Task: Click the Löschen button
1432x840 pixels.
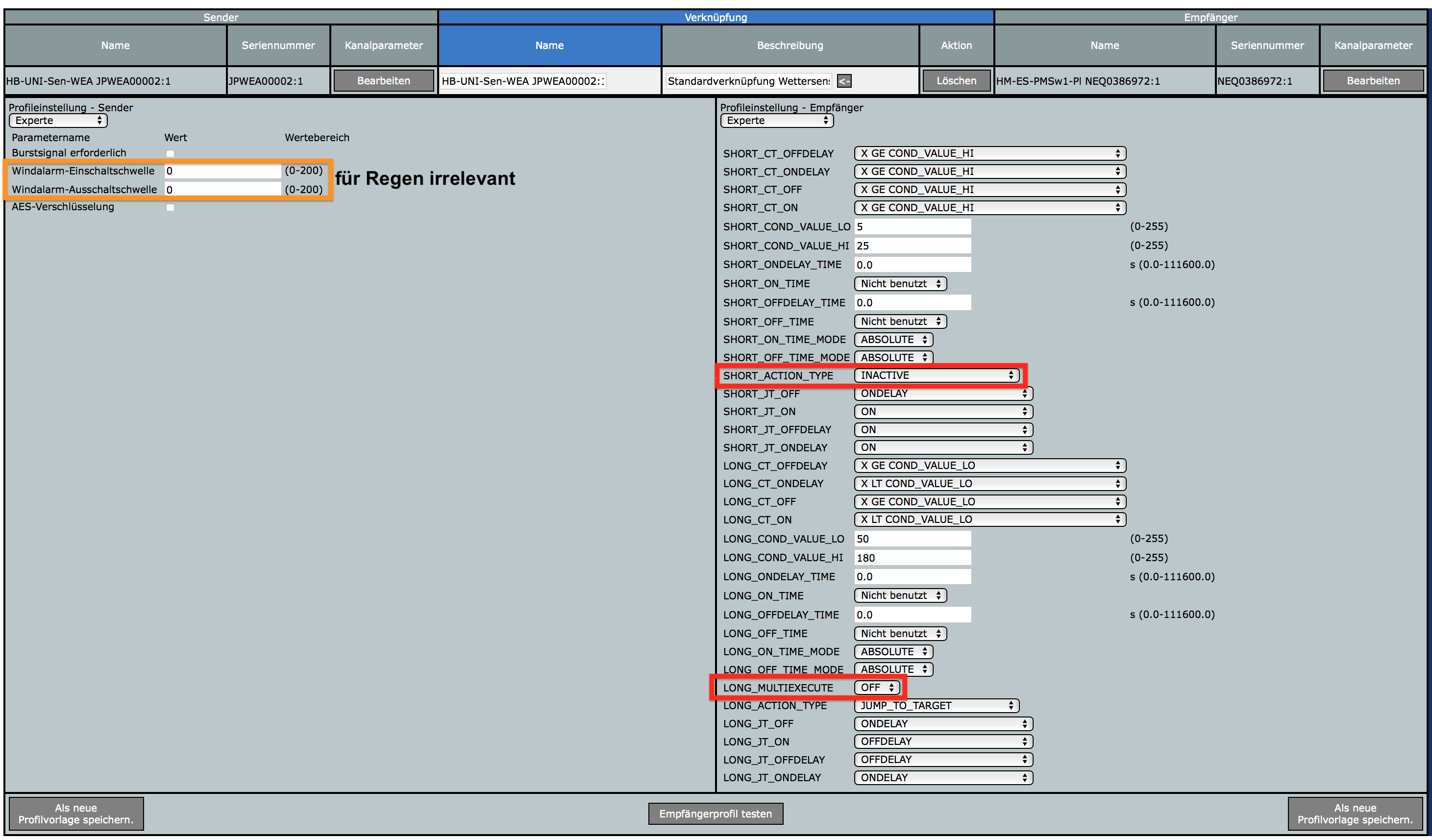Action: click(x=956, y=81)
